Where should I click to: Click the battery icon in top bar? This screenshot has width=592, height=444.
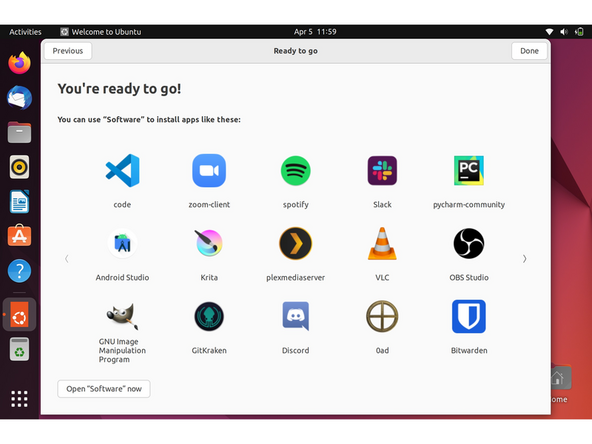(579, 32)
